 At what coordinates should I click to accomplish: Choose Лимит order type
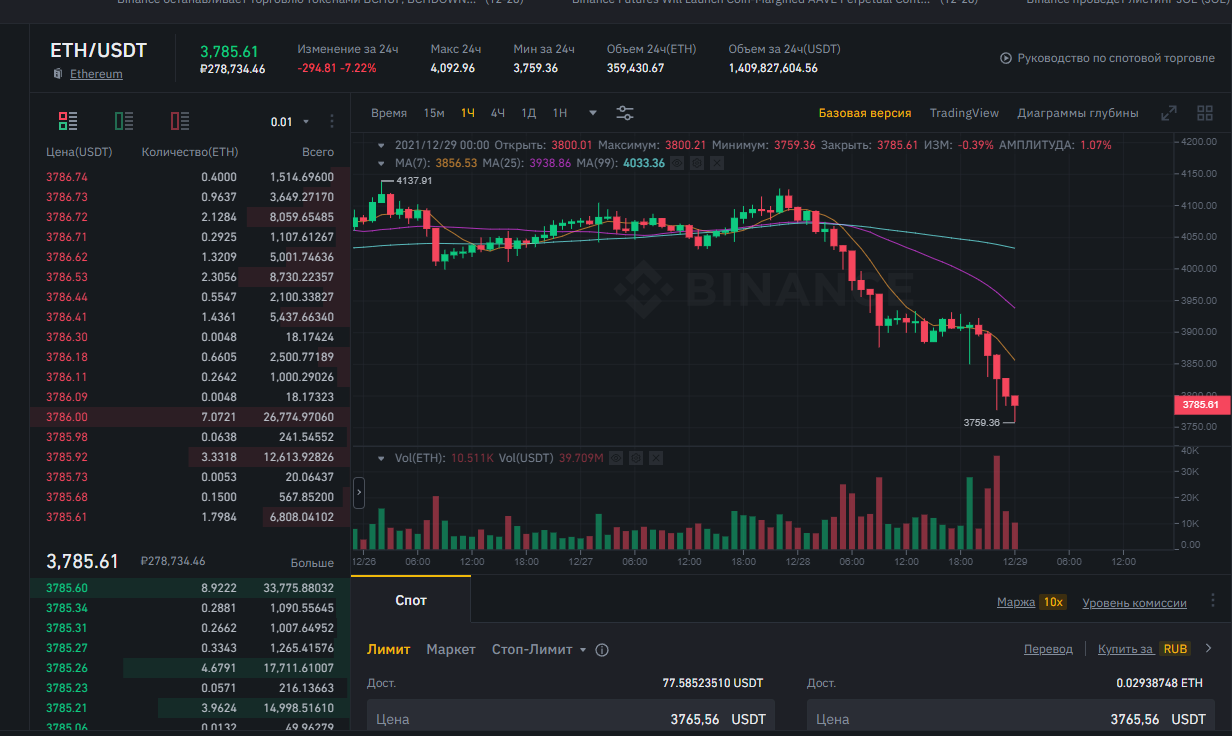tap(389, 649)
